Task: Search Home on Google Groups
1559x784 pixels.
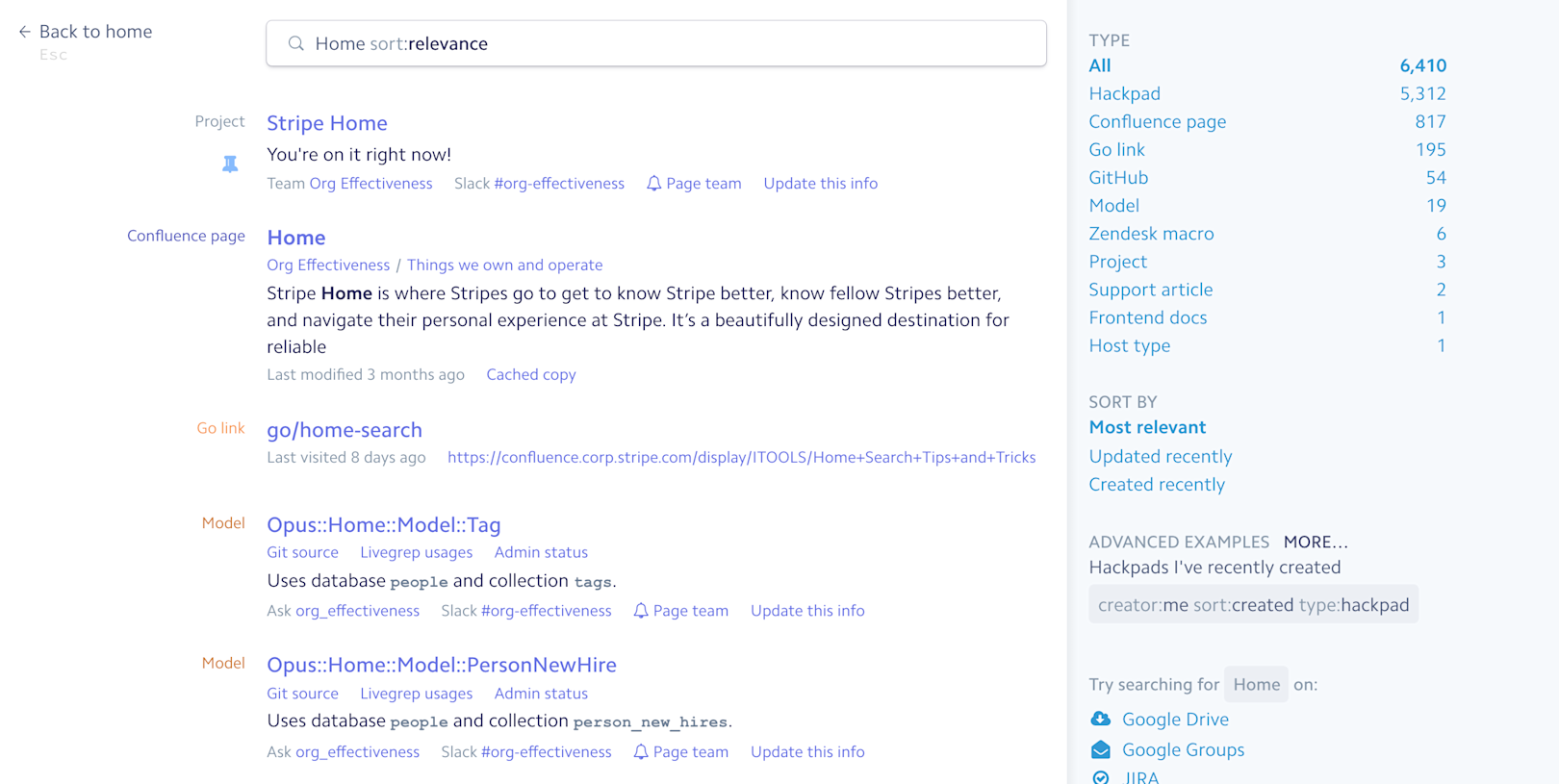Action: [1183, 749]
